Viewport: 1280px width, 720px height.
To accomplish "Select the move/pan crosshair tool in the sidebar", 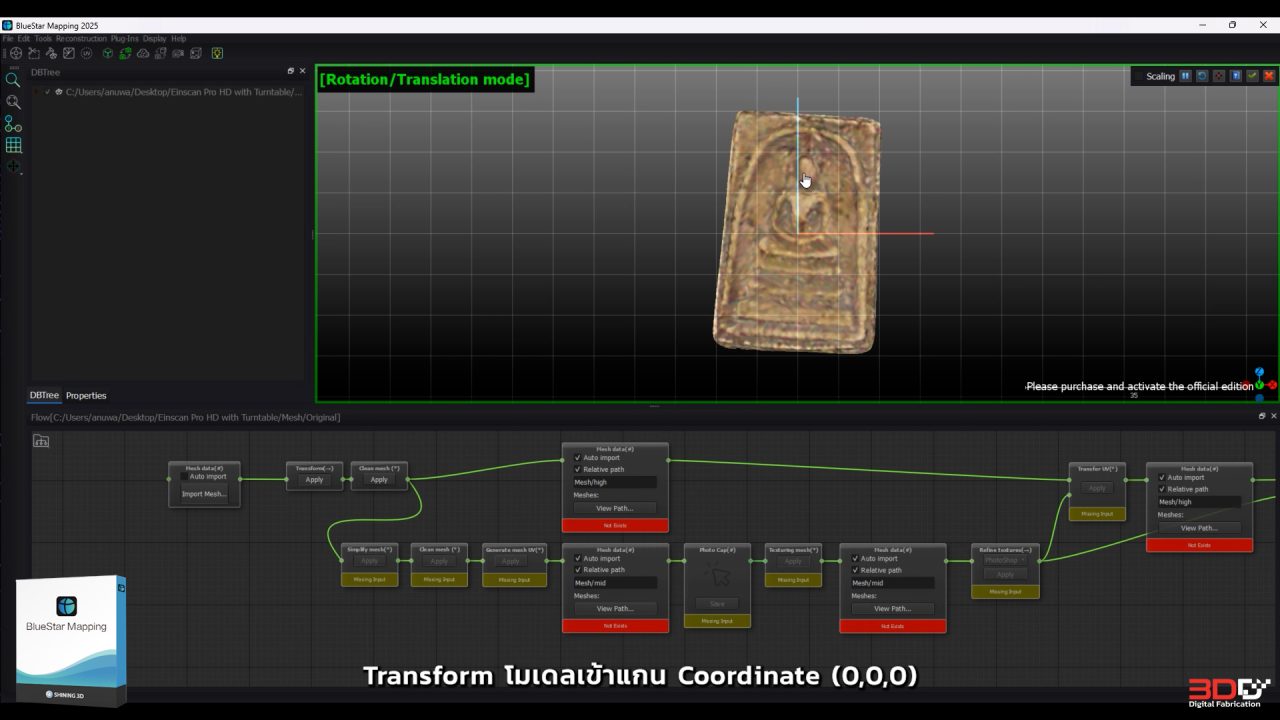I will (13, 166).
